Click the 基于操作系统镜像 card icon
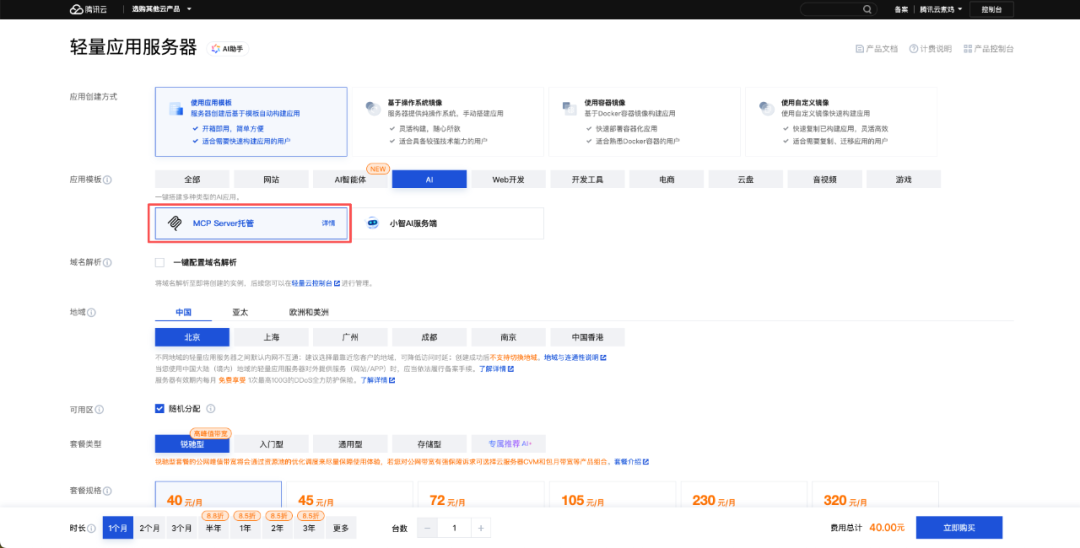 click(x=373, y=109)
